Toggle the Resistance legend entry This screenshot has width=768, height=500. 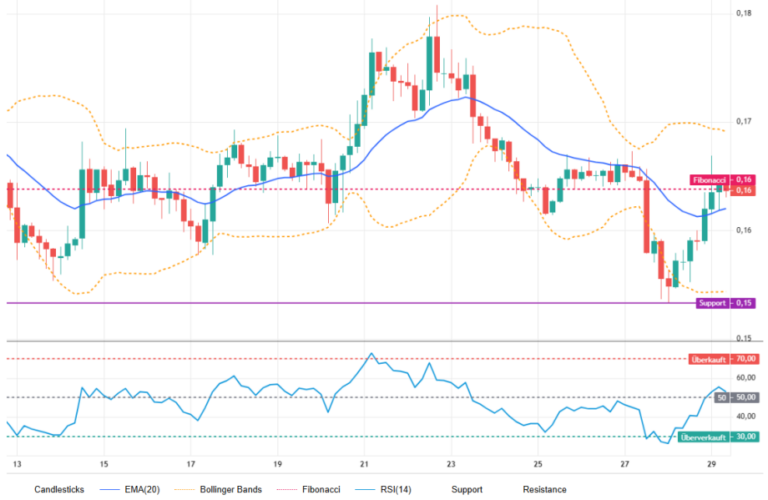click(x=544, y=489)
